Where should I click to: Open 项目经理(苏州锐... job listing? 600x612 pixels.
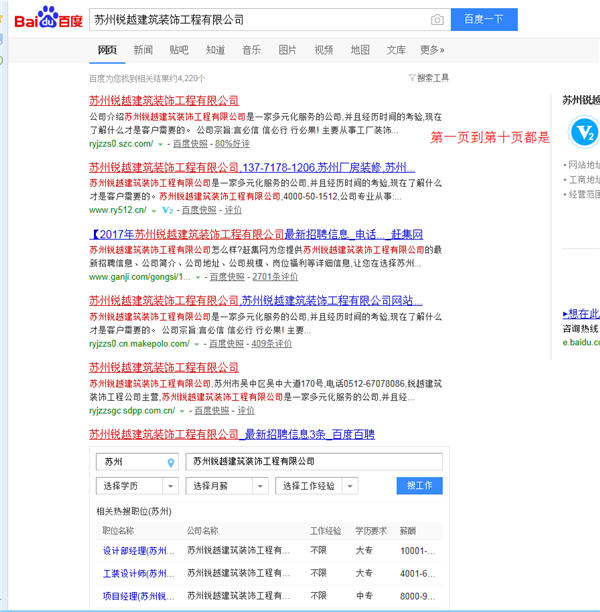tap(139, 596)
